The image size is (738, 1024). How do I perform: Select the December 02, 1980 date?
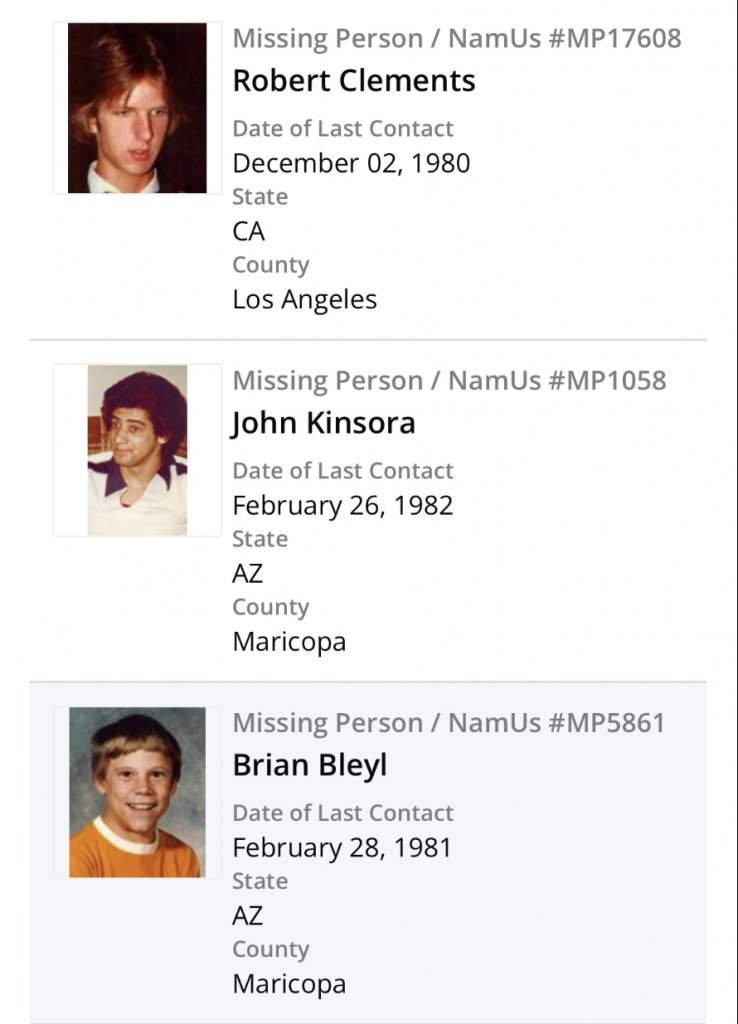click(351, 163)
